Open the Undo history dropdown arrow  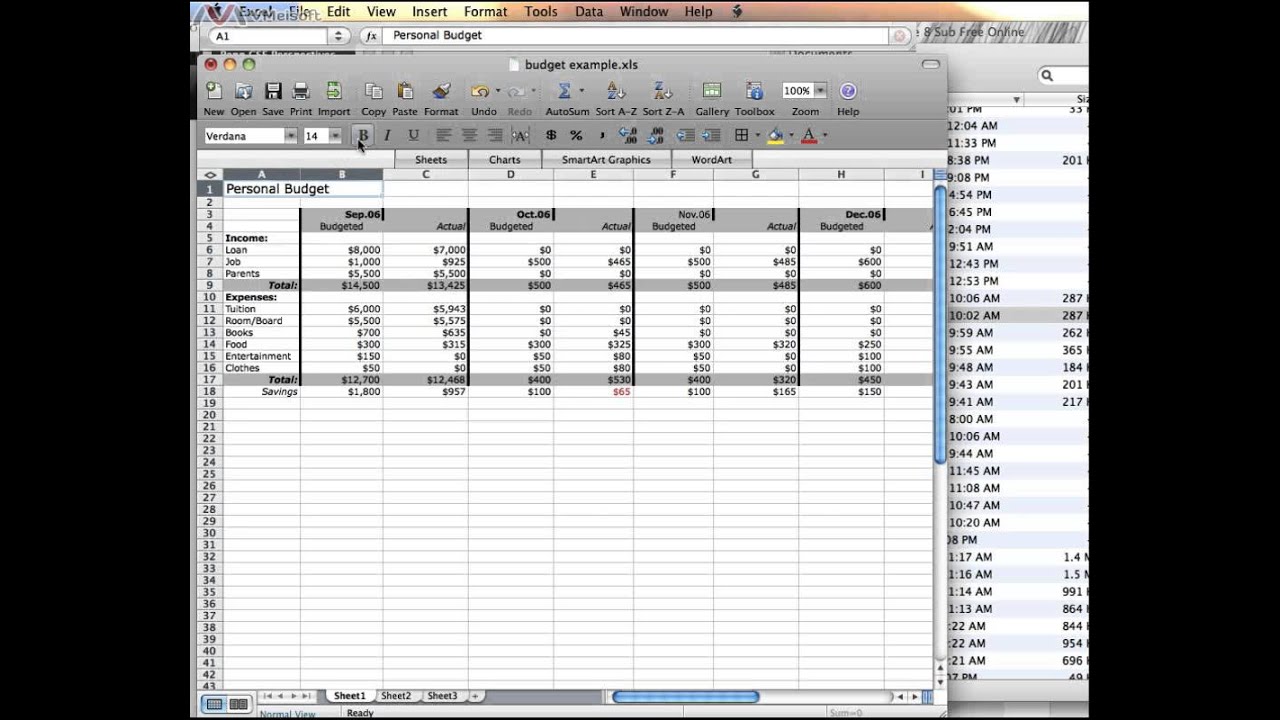point(498,91)
